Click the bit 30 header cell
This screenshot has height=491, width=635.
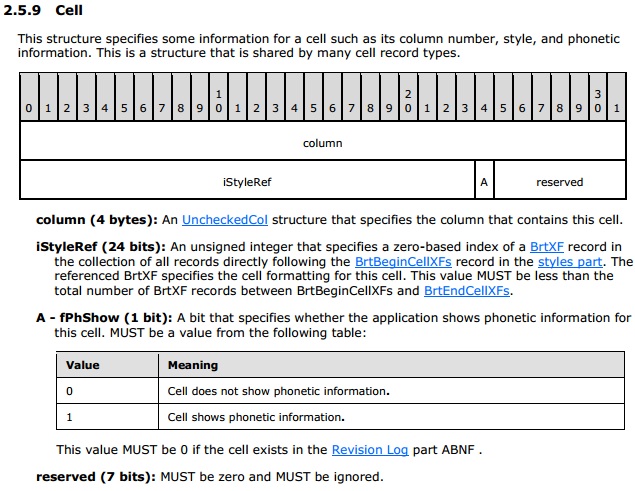point(597,97)
